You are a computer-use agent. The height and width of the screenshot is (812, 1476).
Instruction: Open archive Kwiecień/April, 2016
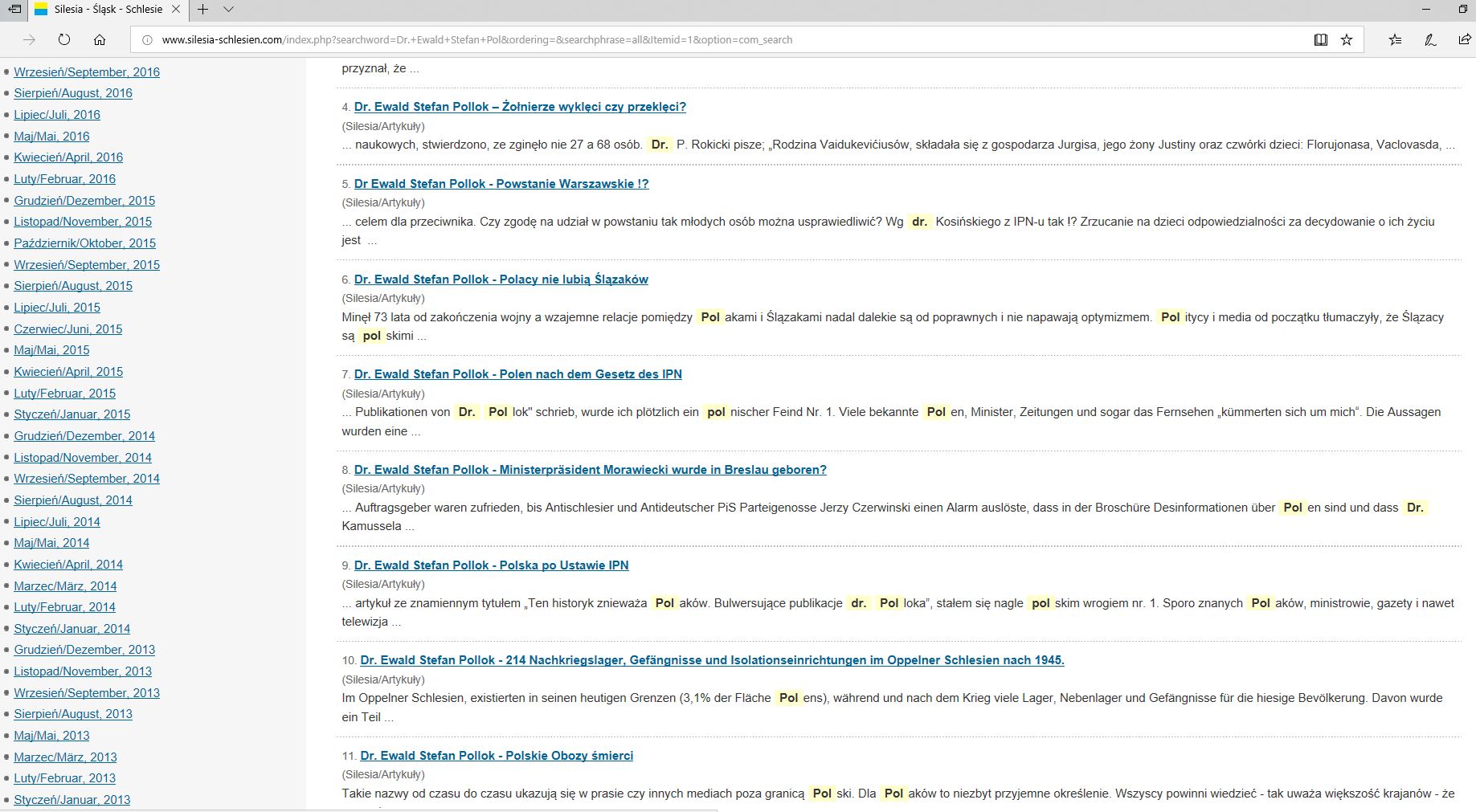tap(68, 157)
